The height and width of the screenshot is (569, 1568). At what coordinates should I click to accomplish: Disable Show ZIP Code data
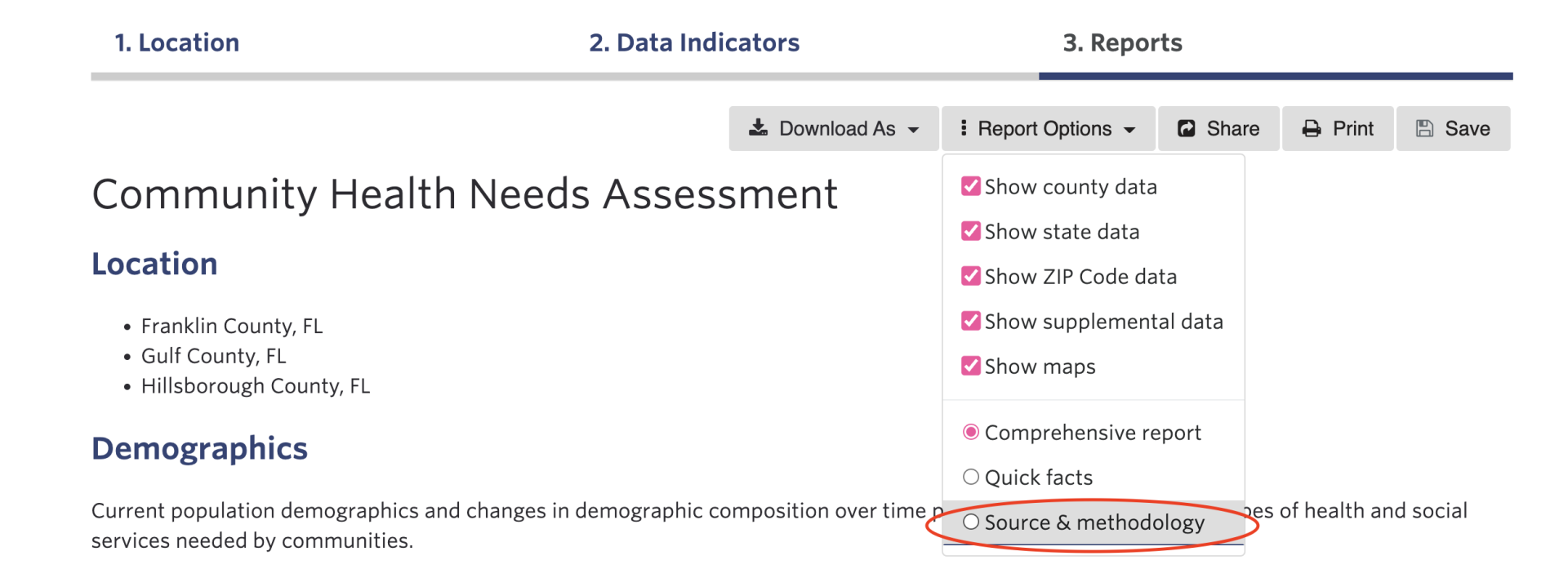[970, 276]
